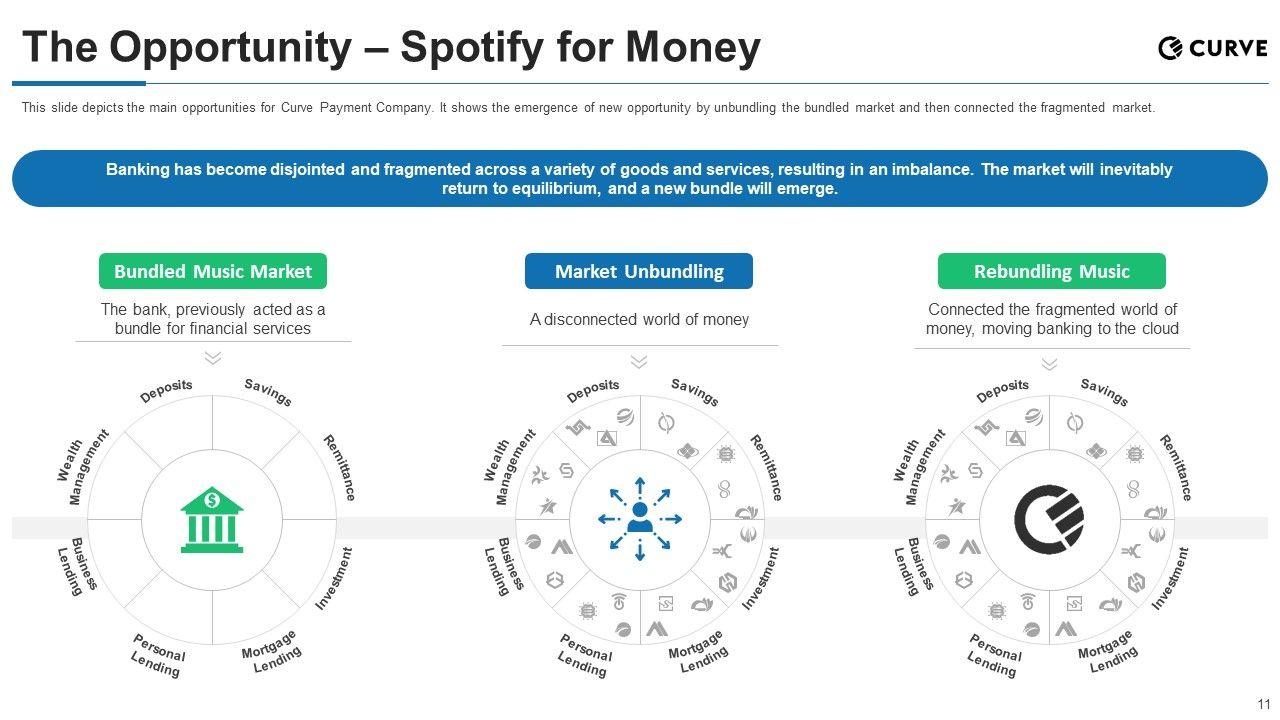Click Wealth Management label on middle wheel

coord(509,468)
